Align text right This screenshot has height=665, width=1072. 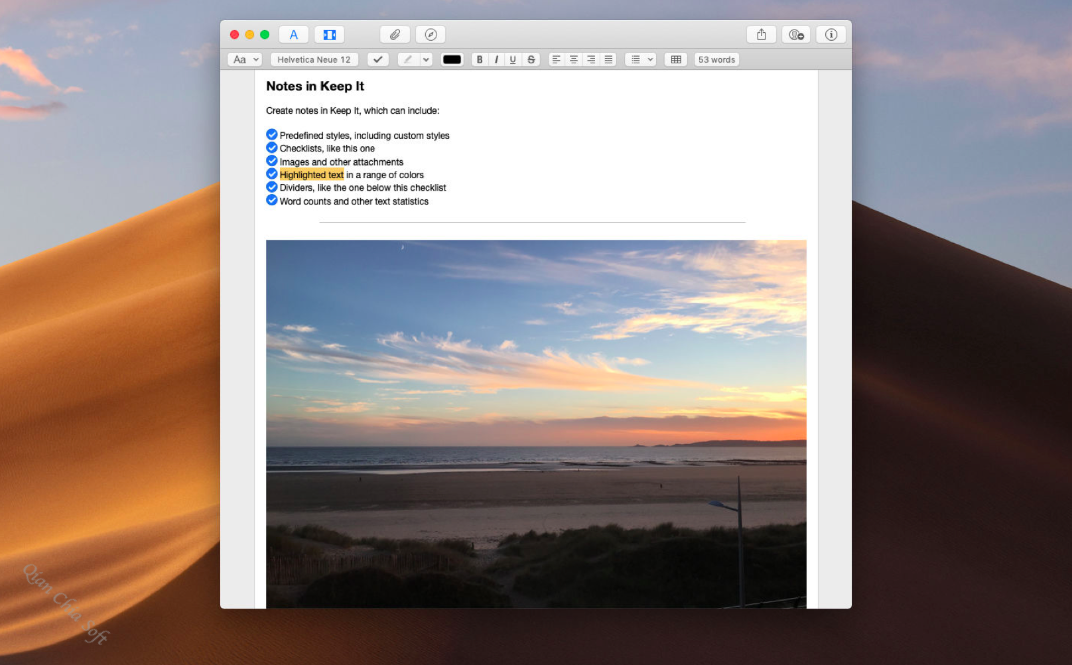click(591, 59)
